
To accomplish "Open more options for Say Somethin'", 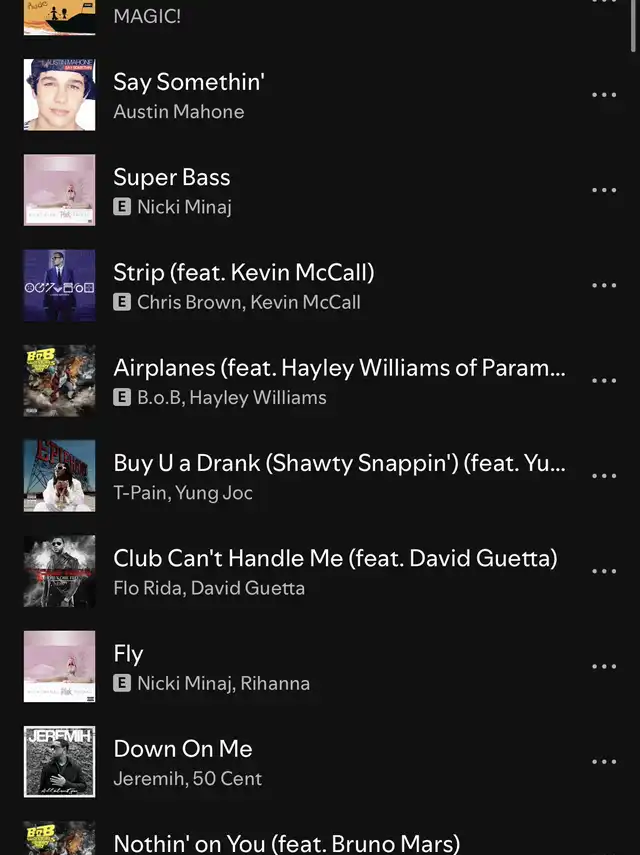I will coord(604,95).
